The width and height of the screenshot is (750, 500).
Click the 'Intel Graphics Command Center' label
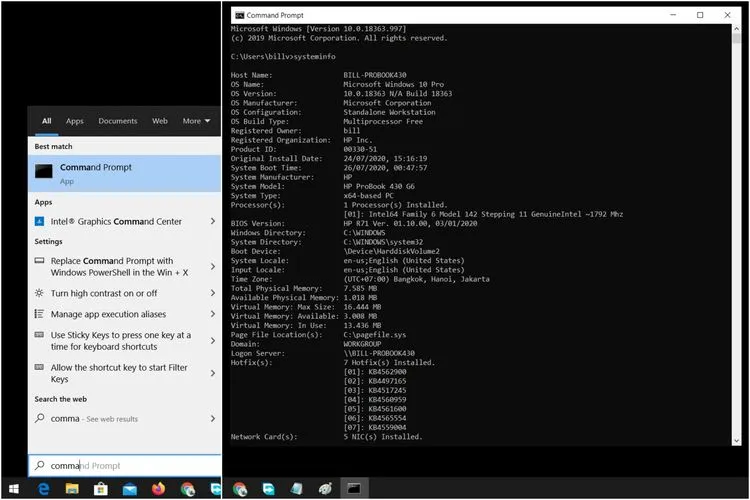pos(116,222)
